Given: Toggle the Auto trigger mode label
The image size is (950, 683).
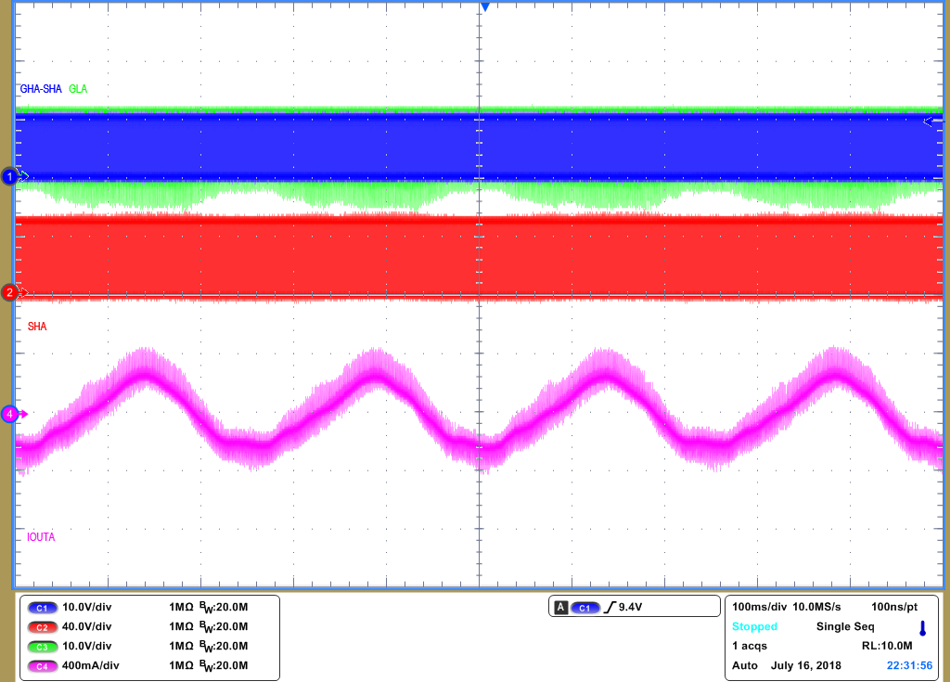Looking at the screenshot, I should click(744, 666).
